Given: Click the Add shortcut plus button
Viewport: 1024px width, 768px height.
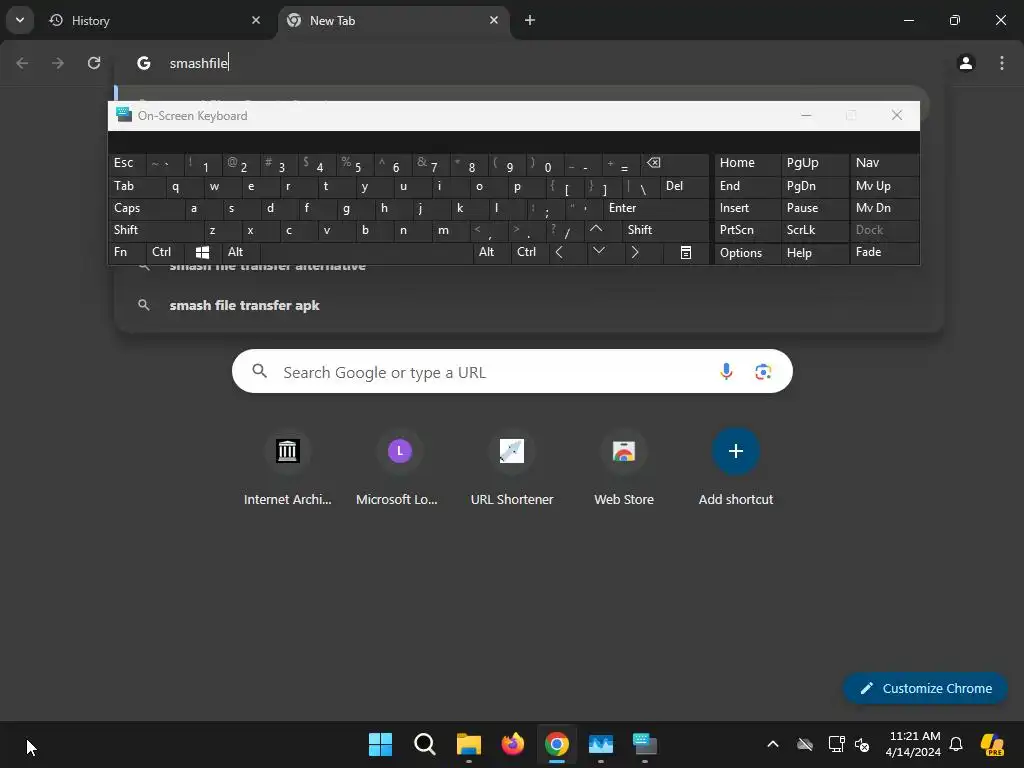Looking at the screenshot, I should pyautogui.click(x=735, y=451).
